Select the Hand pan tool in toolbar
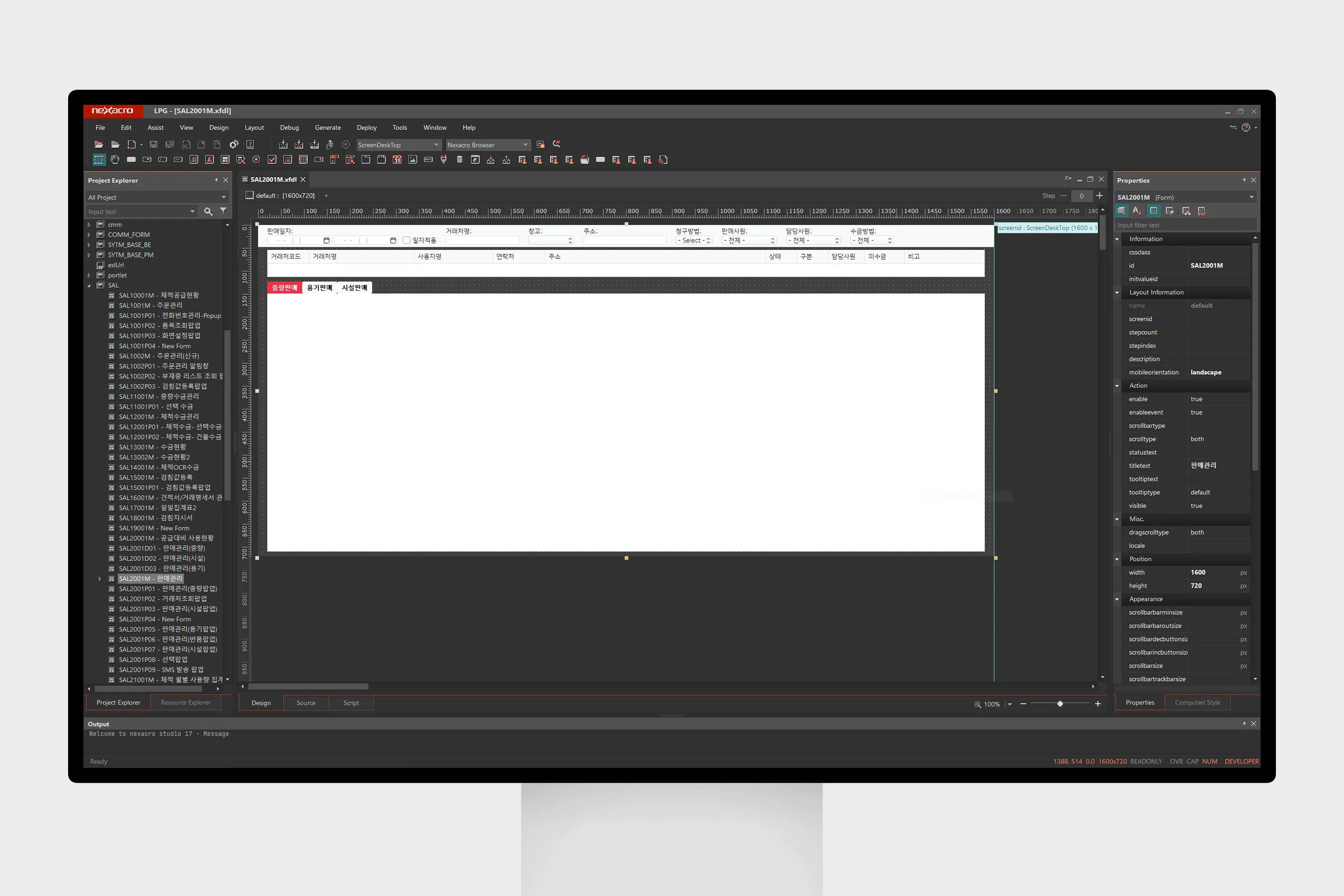 (115, 159)
